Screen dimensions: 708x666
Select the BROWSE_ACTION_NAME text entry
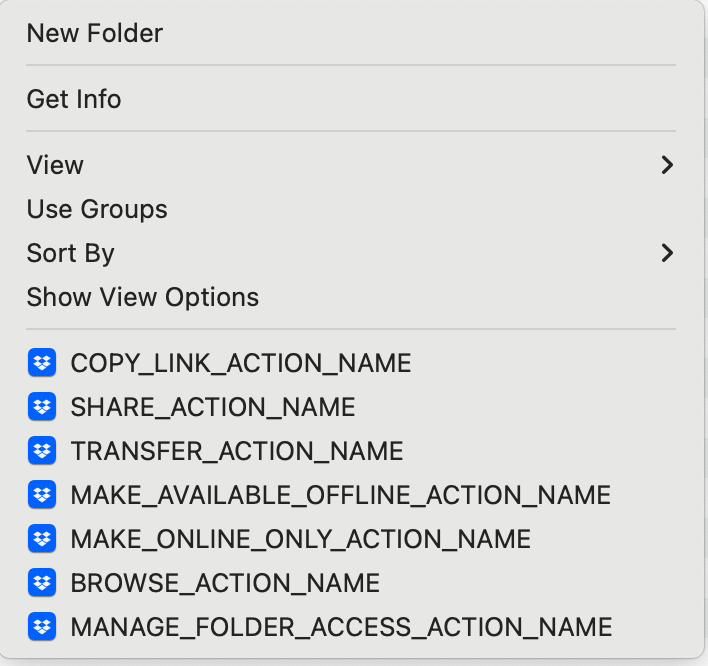pos(225,583)
